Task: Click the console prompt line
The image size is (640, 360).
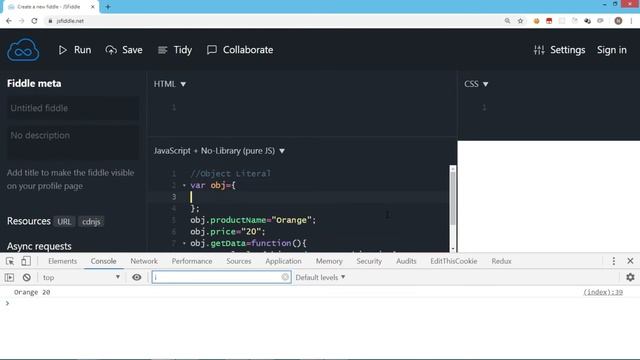Action: 320,303
